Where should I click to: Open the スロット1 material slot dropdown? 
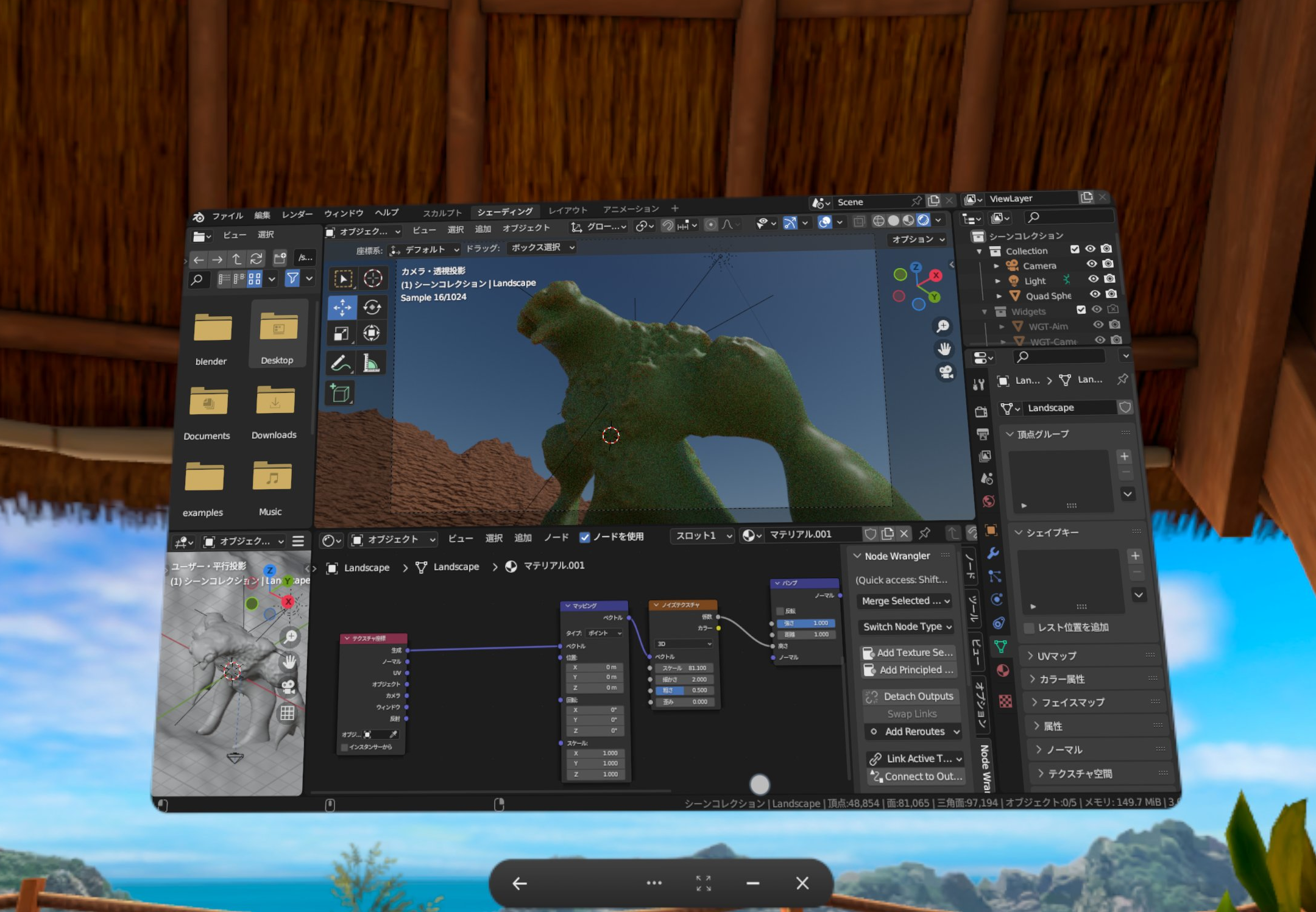click(702, 535)
